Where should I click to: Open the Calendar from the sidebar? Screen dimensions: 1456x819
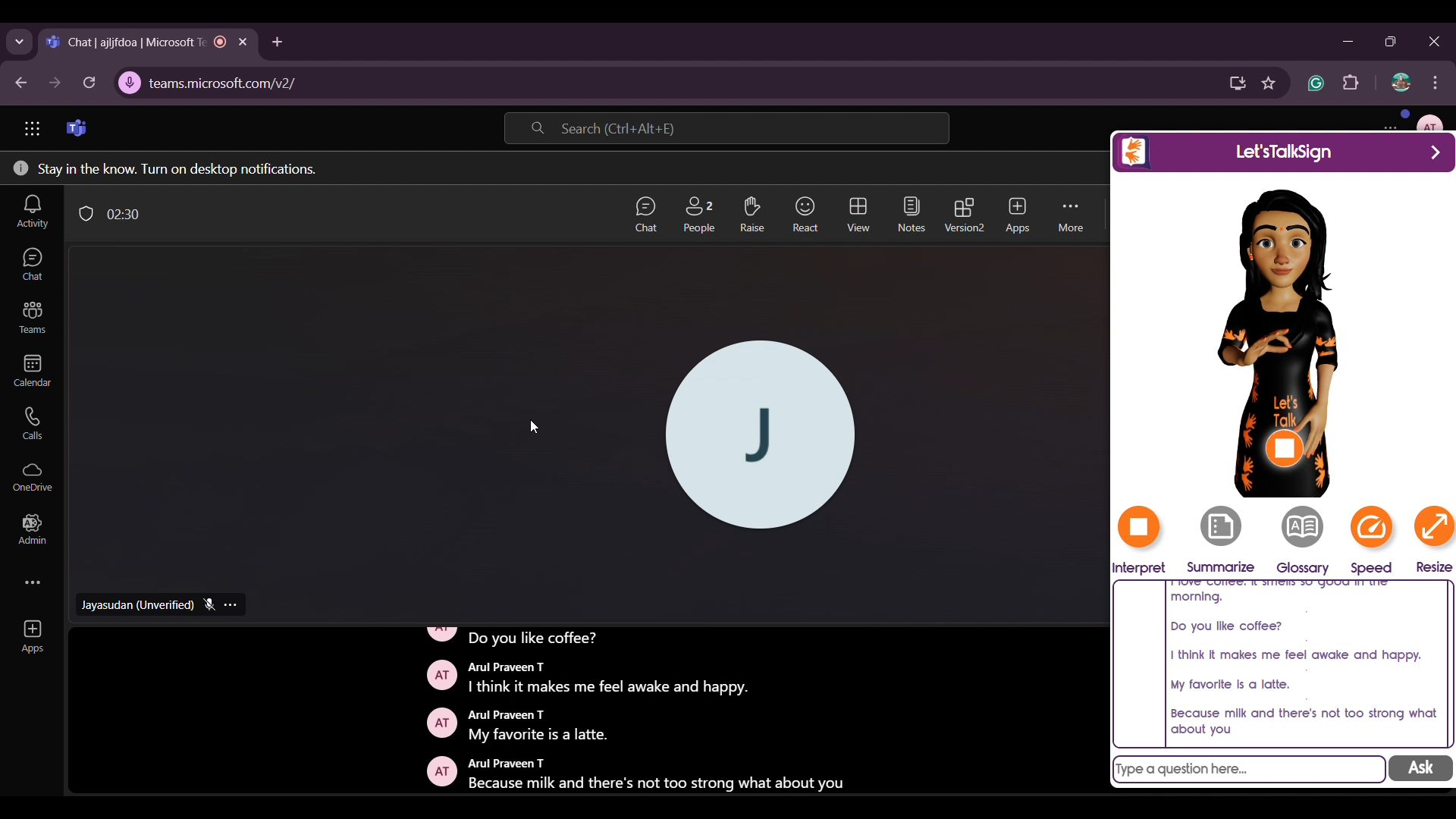click(32, 371)
